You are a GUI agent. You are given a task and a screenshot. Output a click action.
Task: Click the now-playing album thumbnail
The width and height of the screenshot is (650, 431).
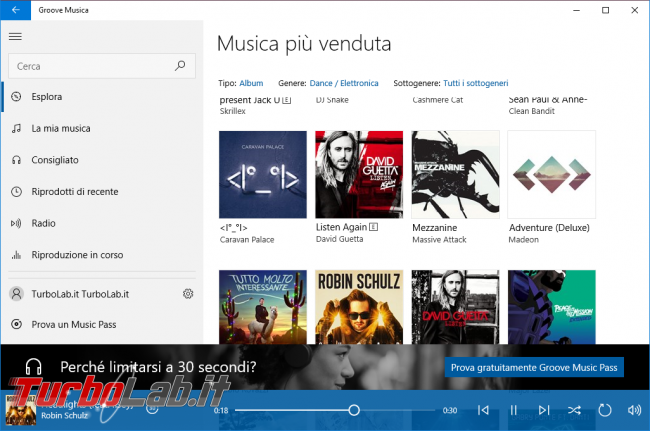point(21,410)
